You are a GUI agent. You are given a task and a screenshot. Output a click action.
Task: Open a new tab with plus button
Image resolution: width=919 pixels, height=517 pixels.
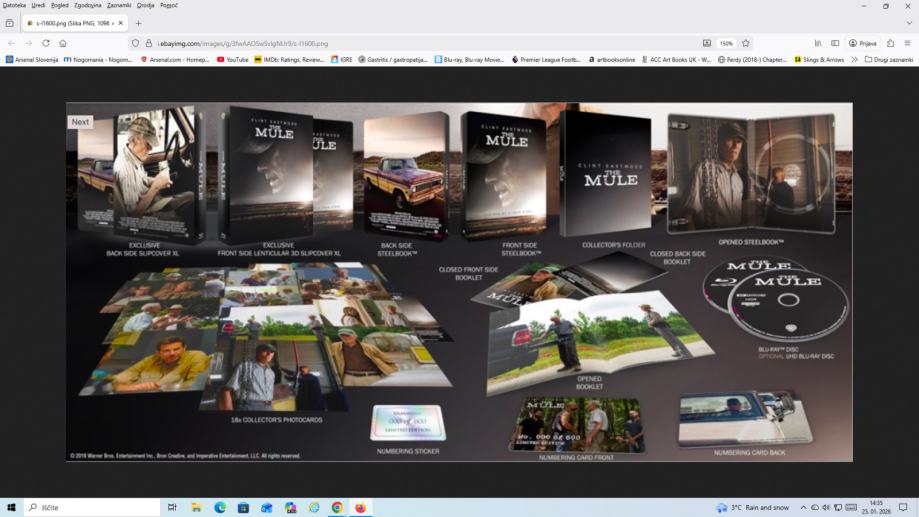pyautogui.click(x=138, y=23)
